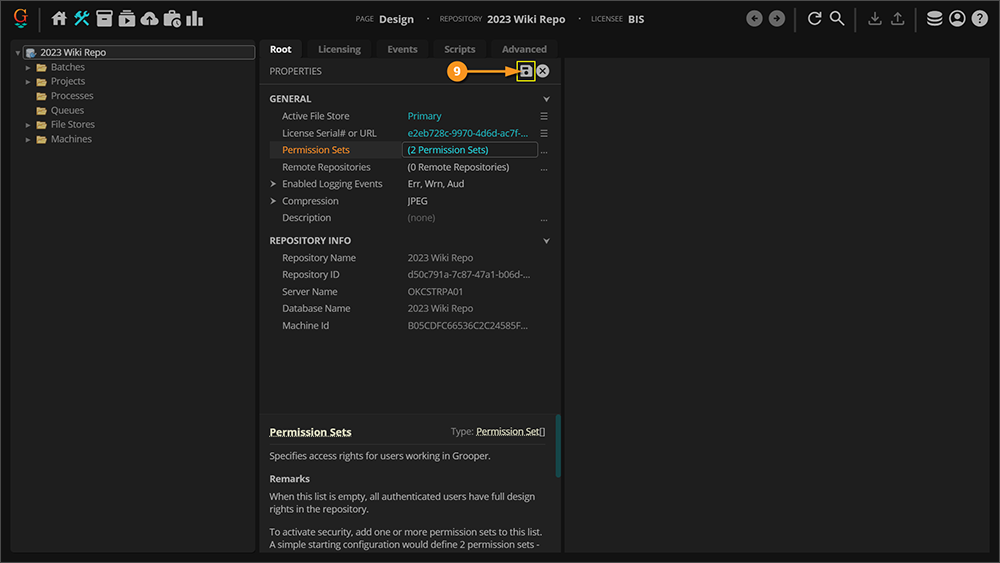
Task: Collapse the General properties section
Action: coord(546,100)
